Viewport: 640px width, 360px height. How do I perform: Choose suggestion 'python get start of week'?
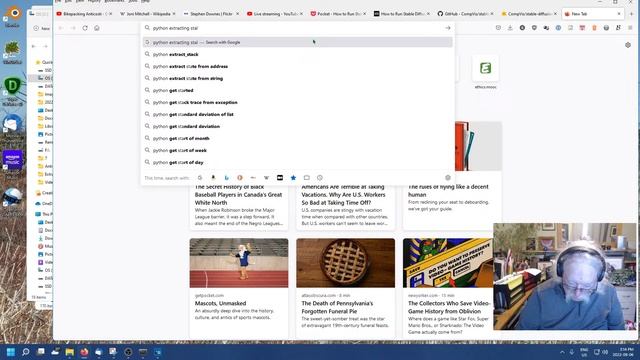click(x=298, y=150)
